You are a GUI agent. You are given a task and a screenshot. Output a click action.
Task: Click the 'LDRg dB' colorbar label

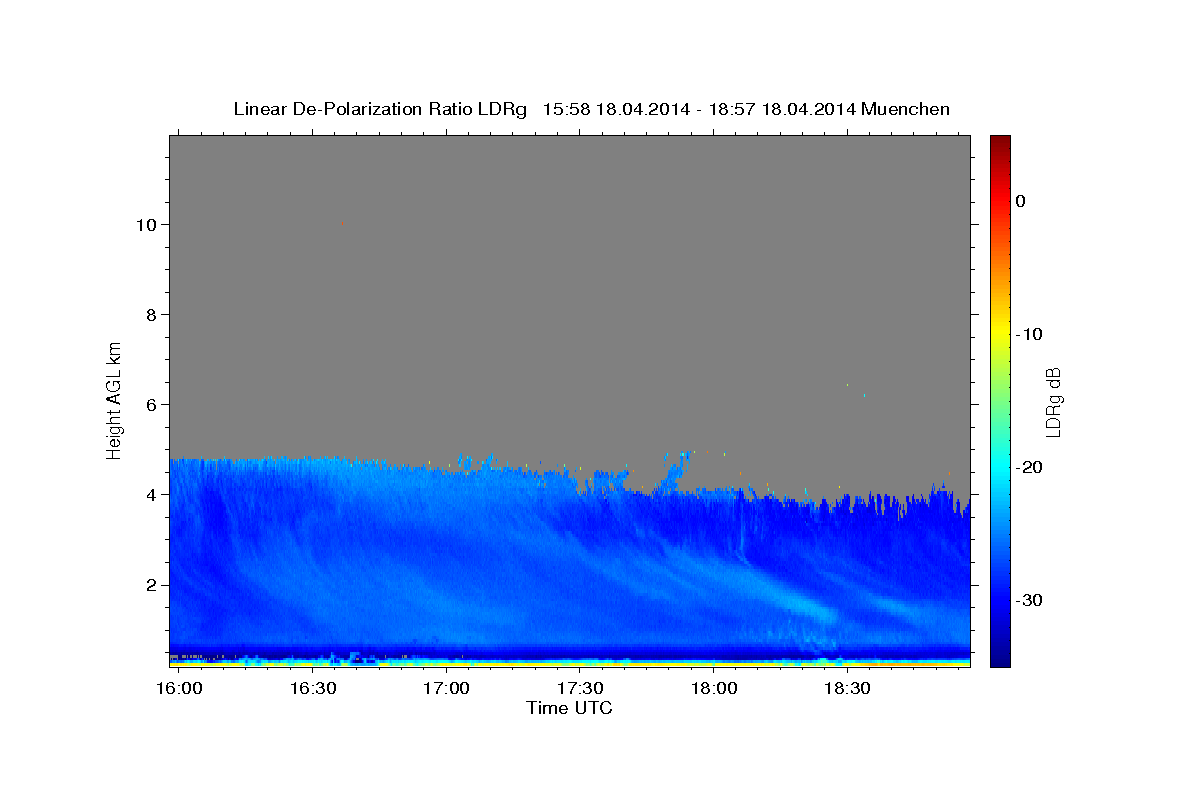click(1053, 402)
